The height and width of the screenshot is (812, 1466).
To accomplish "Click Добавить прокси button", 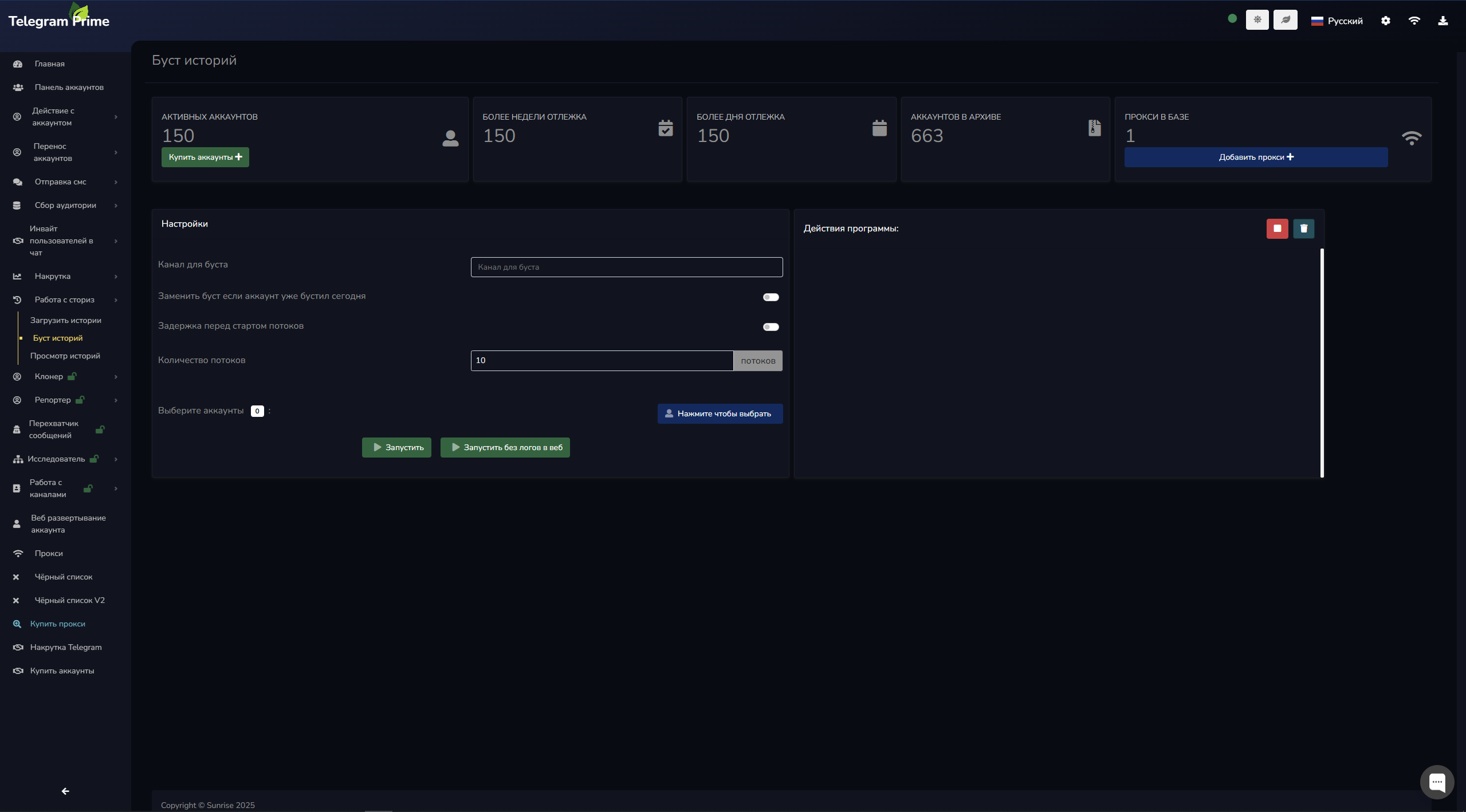I will [1256, 157].
